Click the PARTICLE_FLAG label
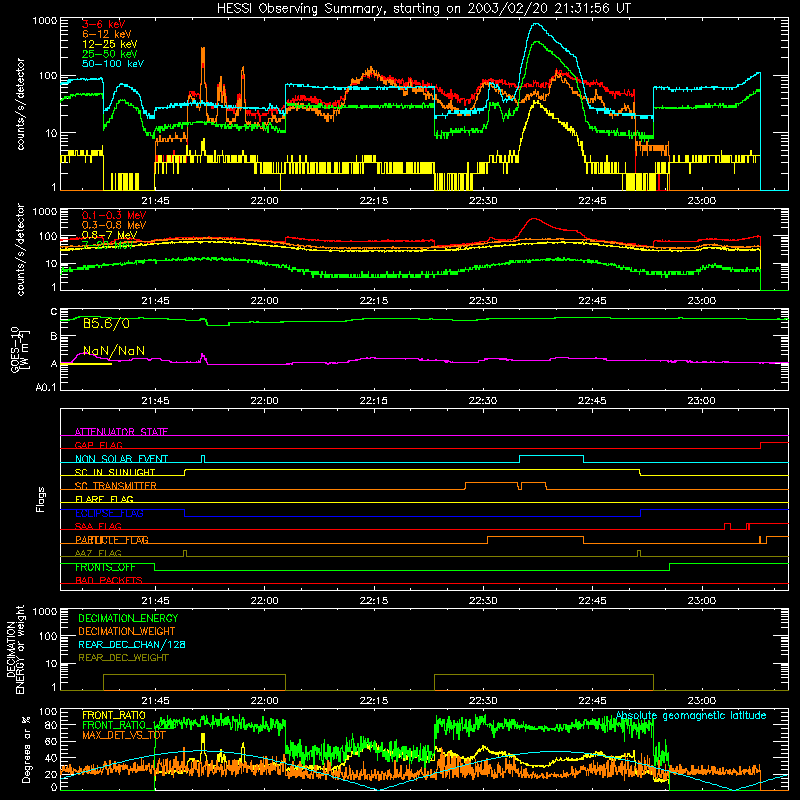 [112, 540]
